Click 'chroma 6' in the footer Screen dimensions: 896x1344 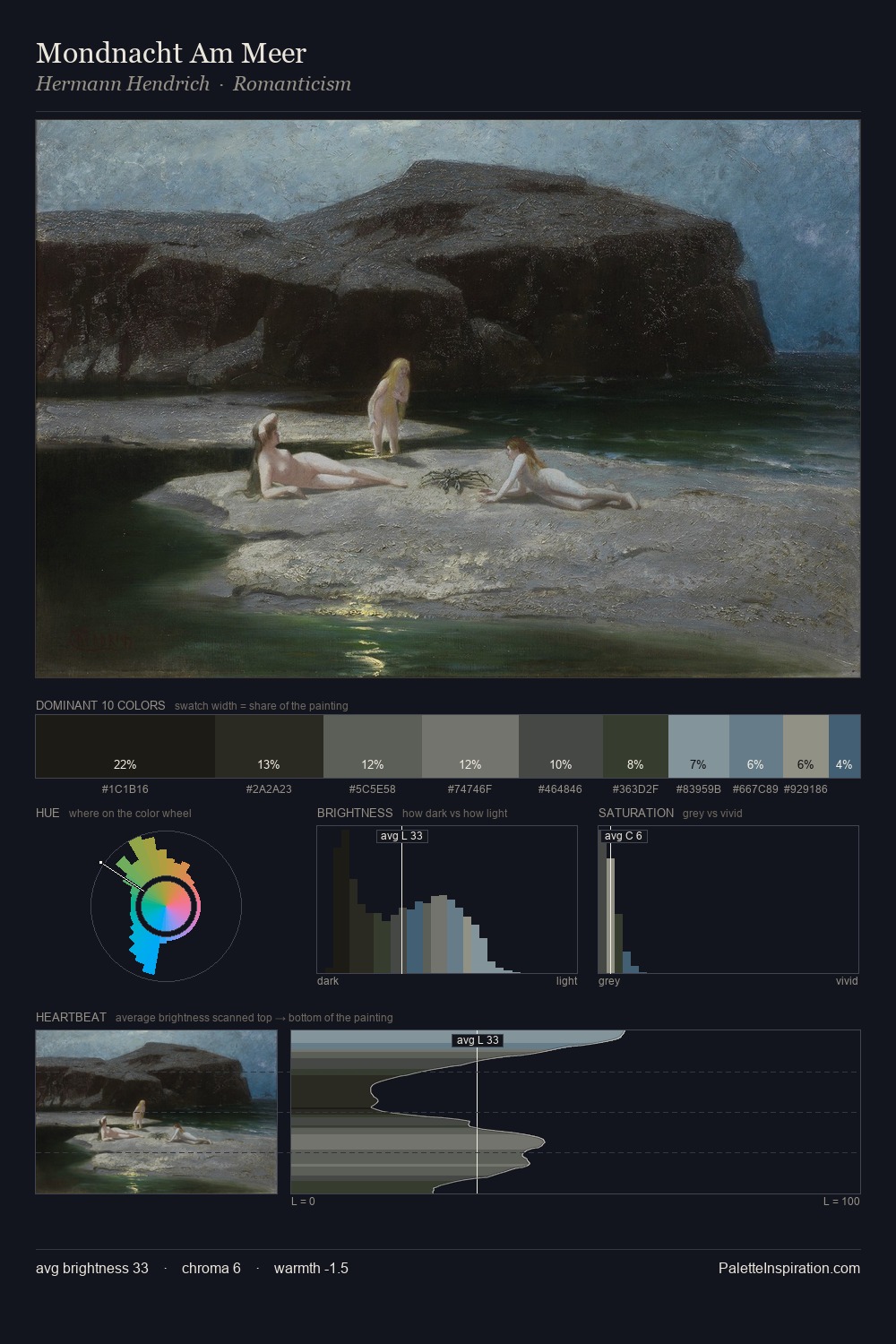211,1268
